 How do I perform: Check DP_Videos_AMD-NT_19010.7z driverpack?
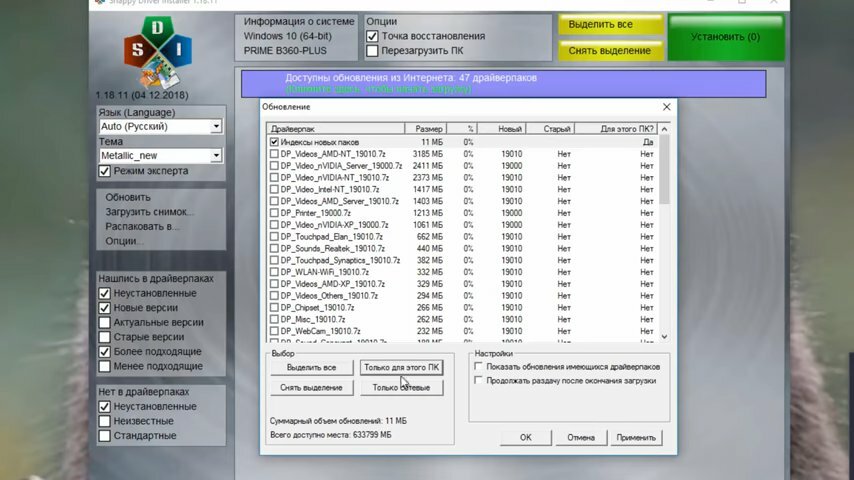point(274,154)
